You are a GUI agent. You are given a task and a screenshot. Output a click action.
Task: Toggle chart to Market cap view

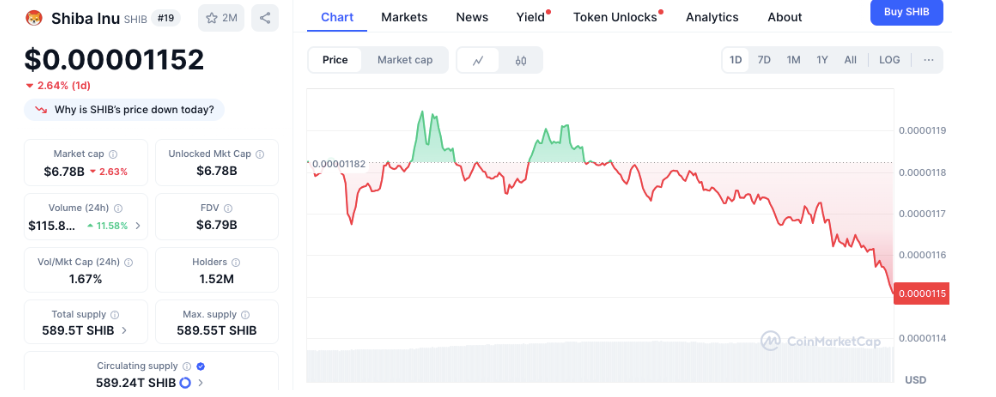tap(405, 60)
